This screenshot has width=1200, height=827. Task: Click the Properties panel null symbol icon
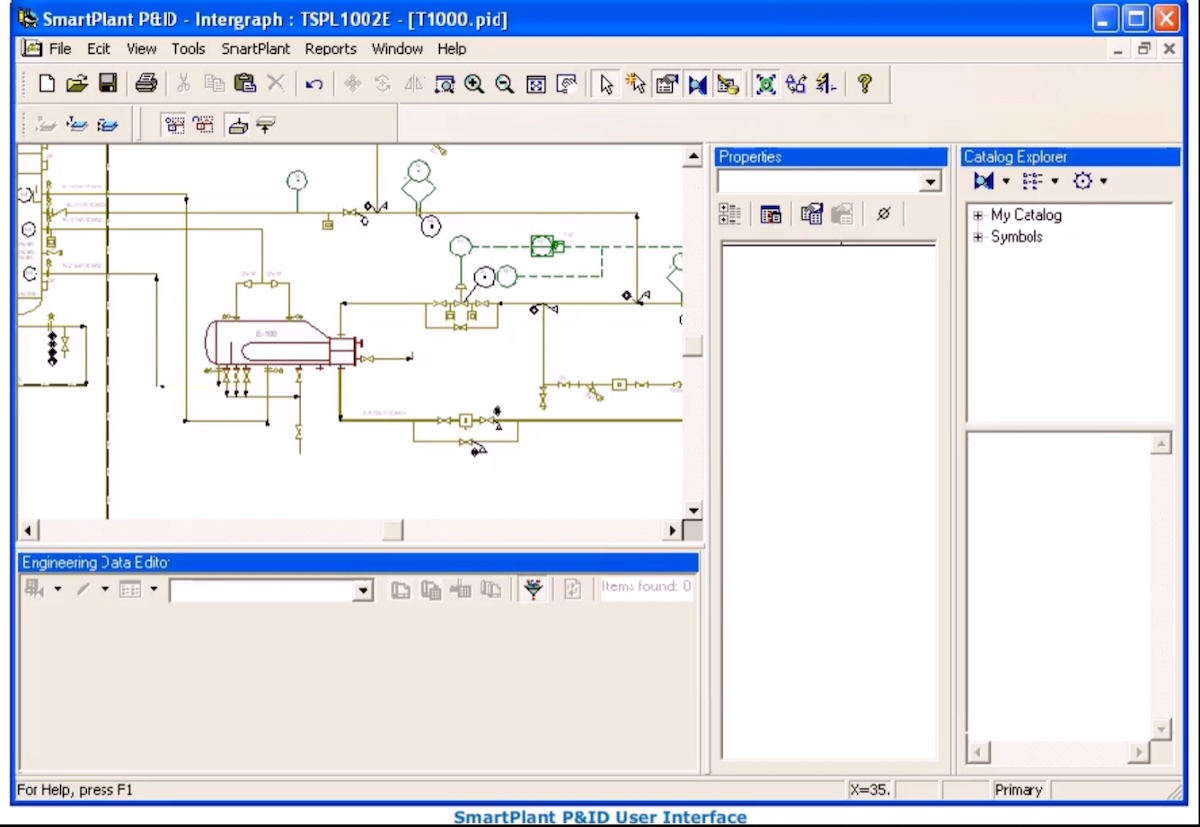pos(883,213)
